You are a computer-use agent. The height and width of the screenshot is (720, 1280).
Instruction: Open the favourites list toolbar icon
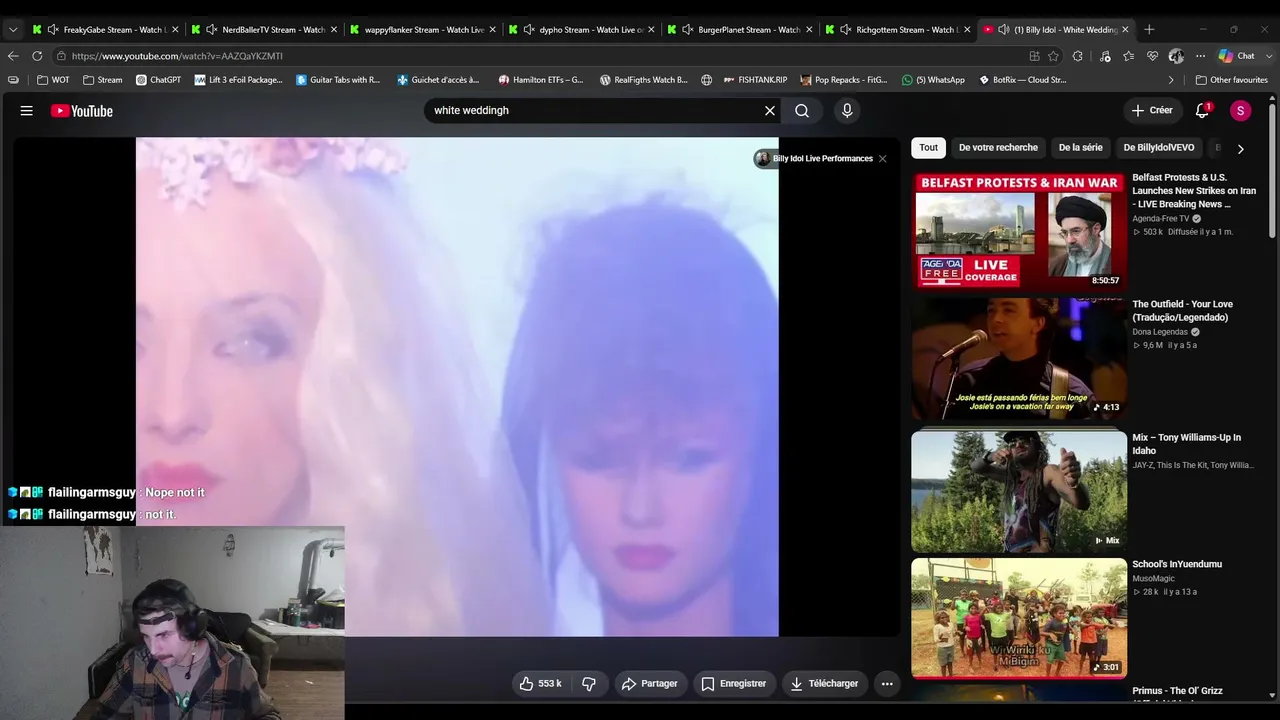coord(1129,56)
